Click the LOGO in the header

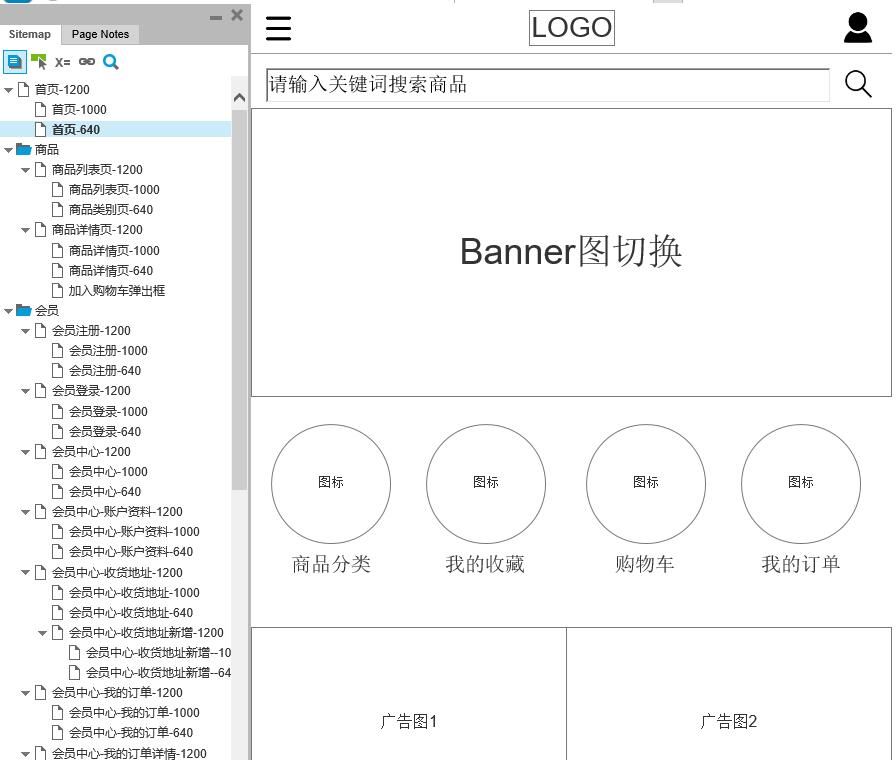(x=571, y=28)
